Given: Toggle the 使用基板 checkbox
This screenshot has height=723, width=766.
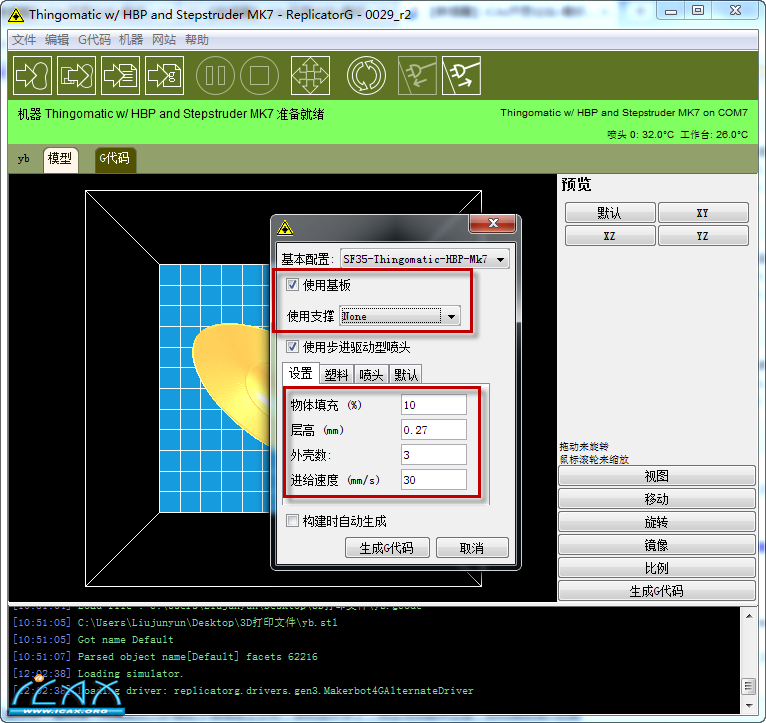Looking at the screenshot, I should (x=292, y=284).
